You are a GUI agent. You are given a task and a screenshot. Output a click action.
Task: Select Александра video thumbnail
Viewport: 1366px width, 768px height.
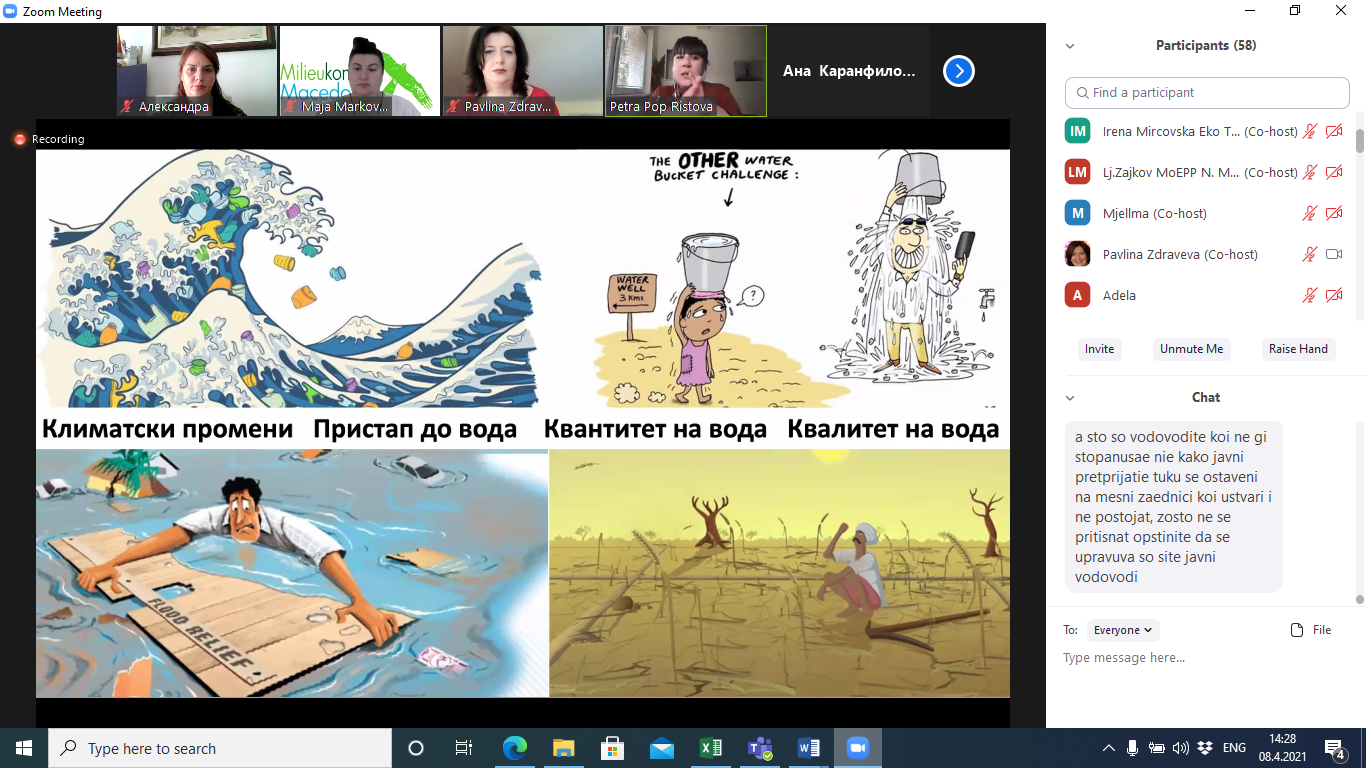(x=197, y=71)
